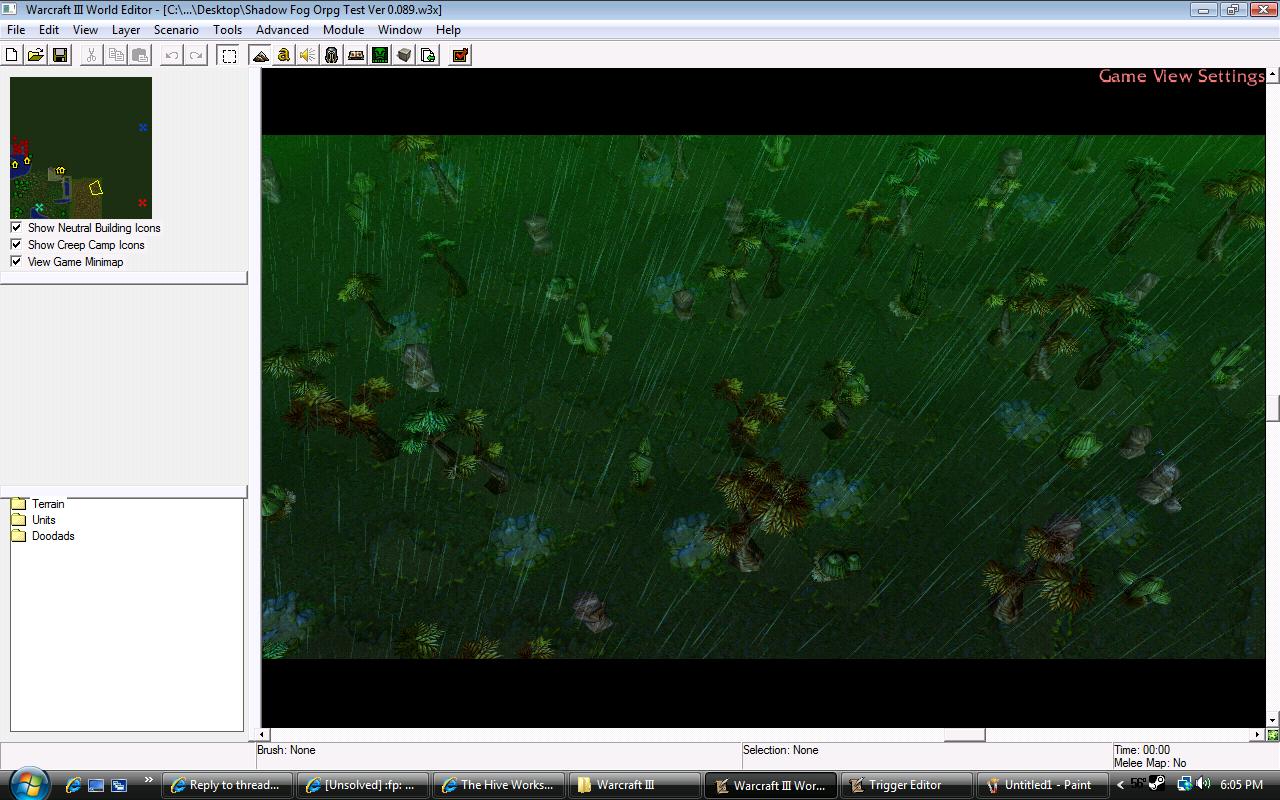The height and width of the screenshot is (800, 1280).
Task: Open the Layer menu
Action: click(x=126, y=29)
